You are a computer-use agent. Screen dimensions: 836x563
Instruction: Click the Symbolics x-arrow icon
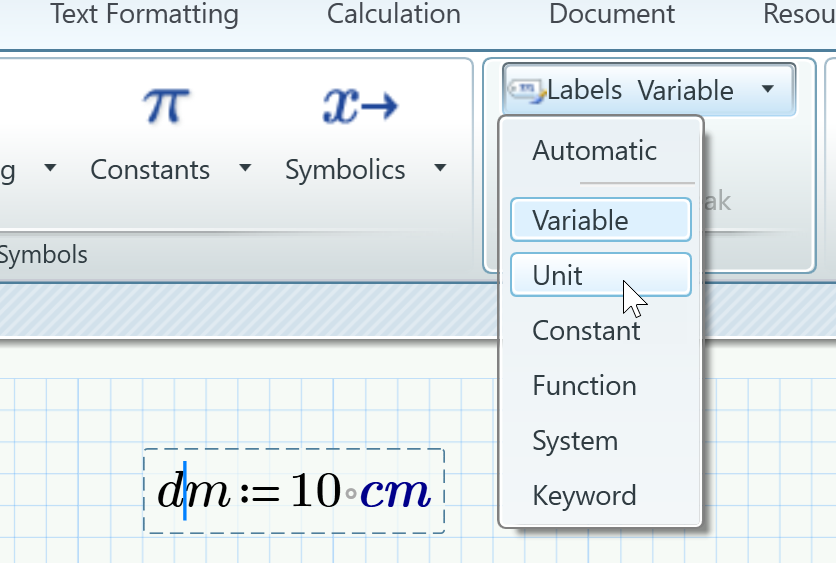[x=360, y=105]
